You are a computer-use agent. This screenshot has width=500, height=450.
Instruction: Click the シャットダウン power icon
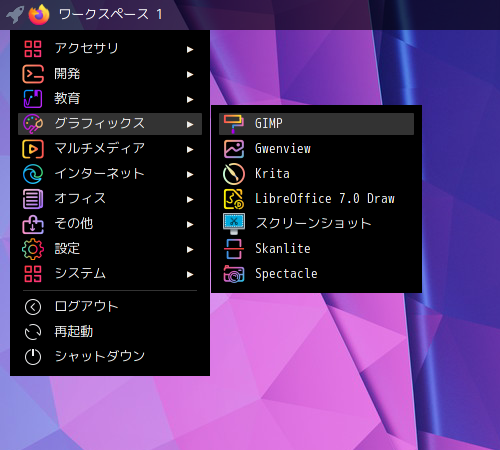[x=33, y=357]
